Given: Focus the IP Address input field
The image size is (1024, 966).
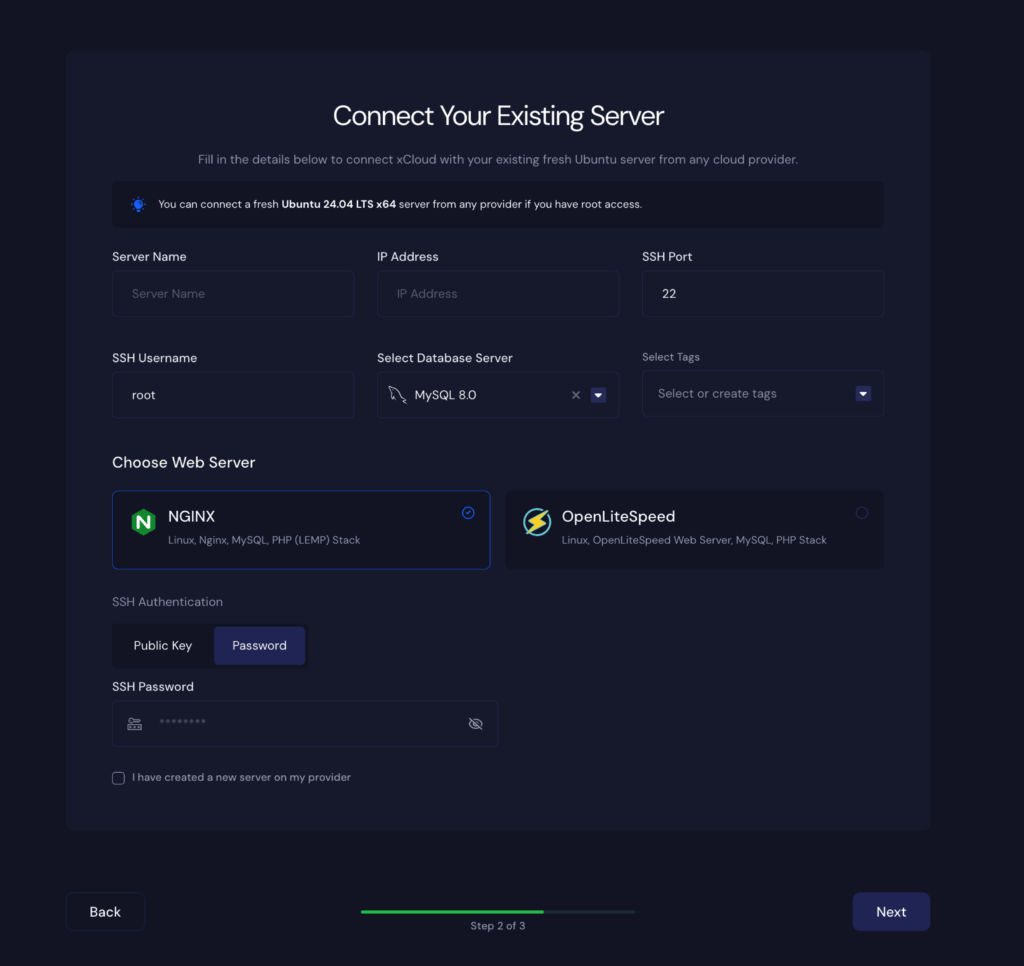Looking at the screenshot, I should click(497, 294).
